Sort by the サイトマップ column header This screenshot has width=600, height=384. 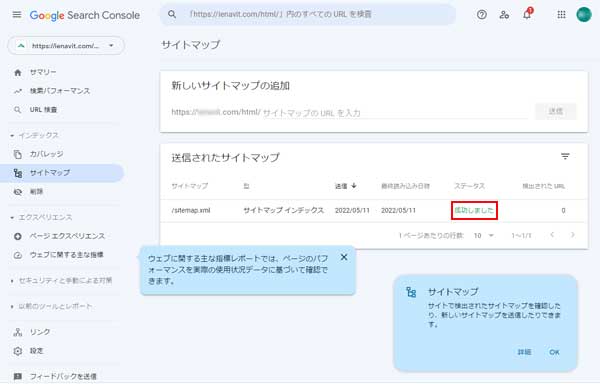click(189, 186)
